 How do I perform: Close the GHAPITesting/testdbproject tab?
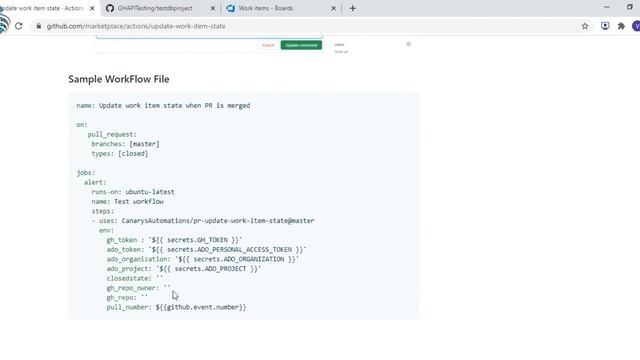pyautogui.click(x=213, y=8)
